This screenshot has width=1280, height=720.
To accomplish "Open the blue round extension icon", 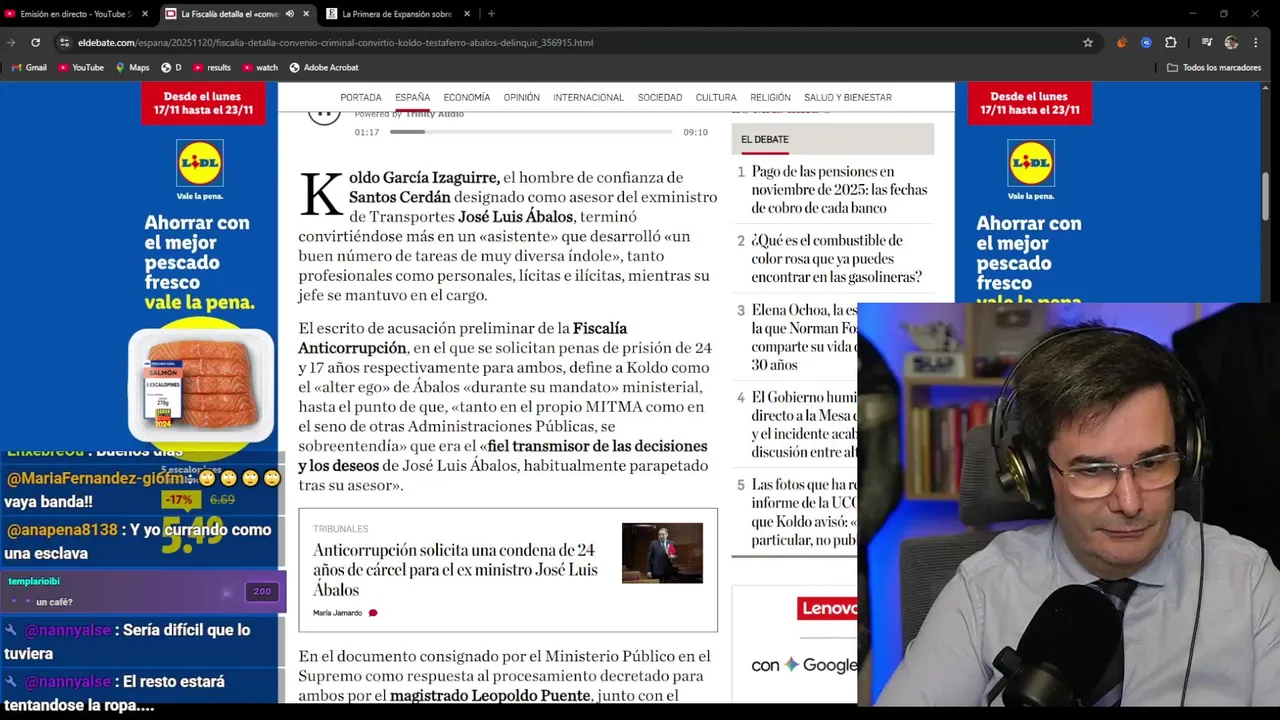I will [x=1146, y=43].
